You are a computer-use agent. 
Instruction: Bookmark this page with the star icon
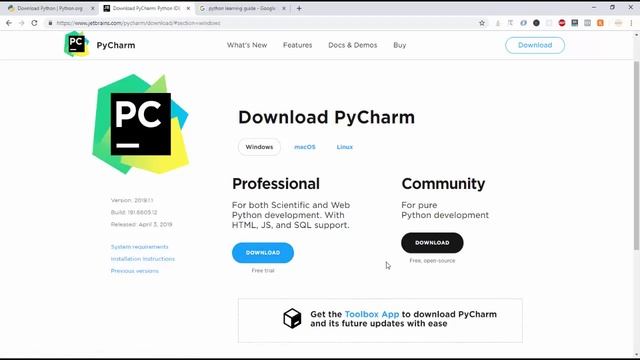(482, 23)
